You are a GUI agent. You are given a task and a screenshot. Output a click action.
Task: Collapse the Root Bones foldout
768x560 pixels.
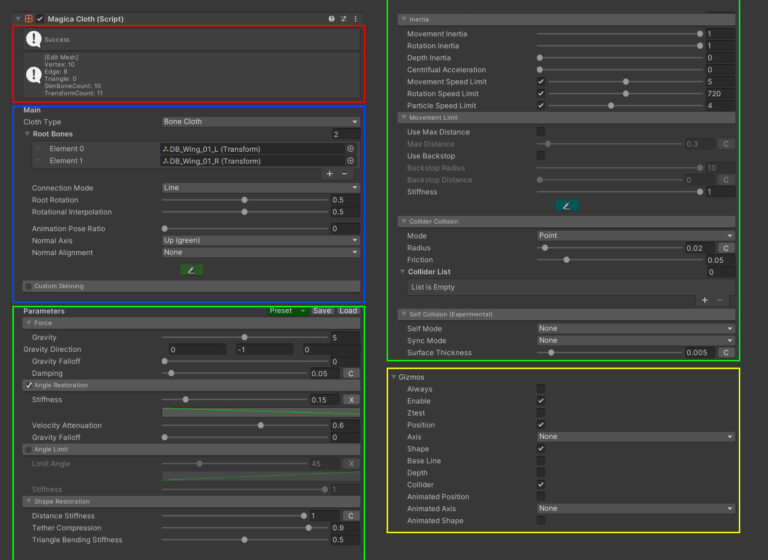tap(27, 134)
